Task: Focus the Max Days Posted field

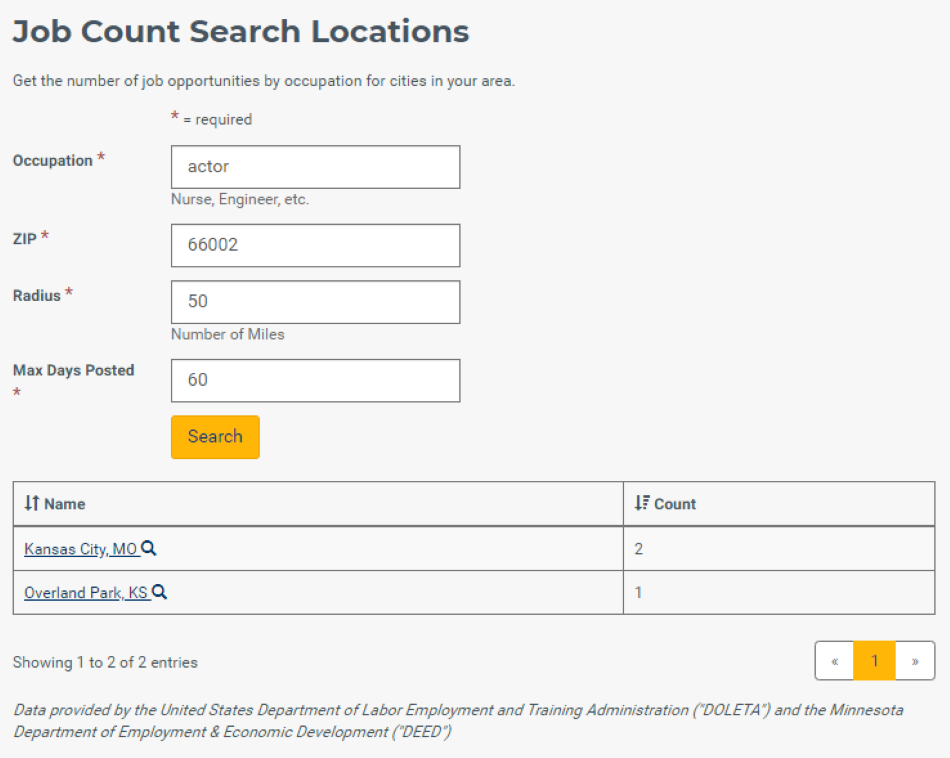Action: (316, 381)
